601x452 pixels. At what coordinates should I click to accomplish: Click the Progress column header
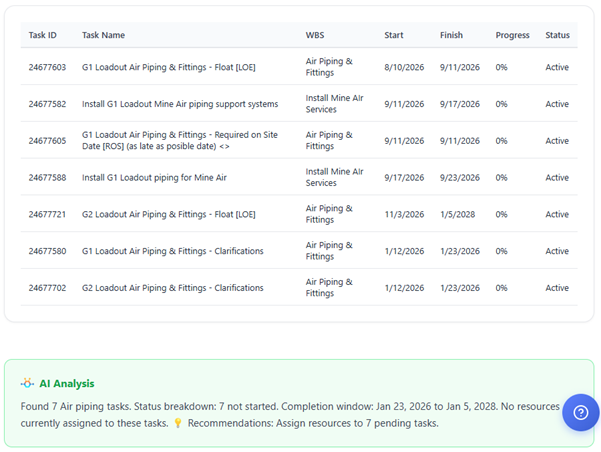(x=512, y=35)
